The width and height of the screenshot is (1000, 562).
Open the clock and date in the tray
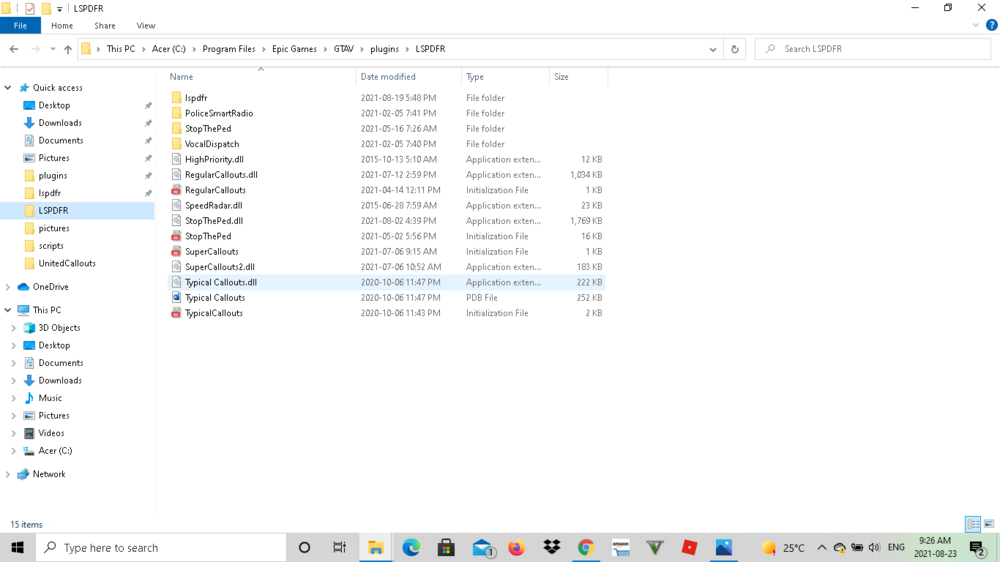tap(936, 547)
